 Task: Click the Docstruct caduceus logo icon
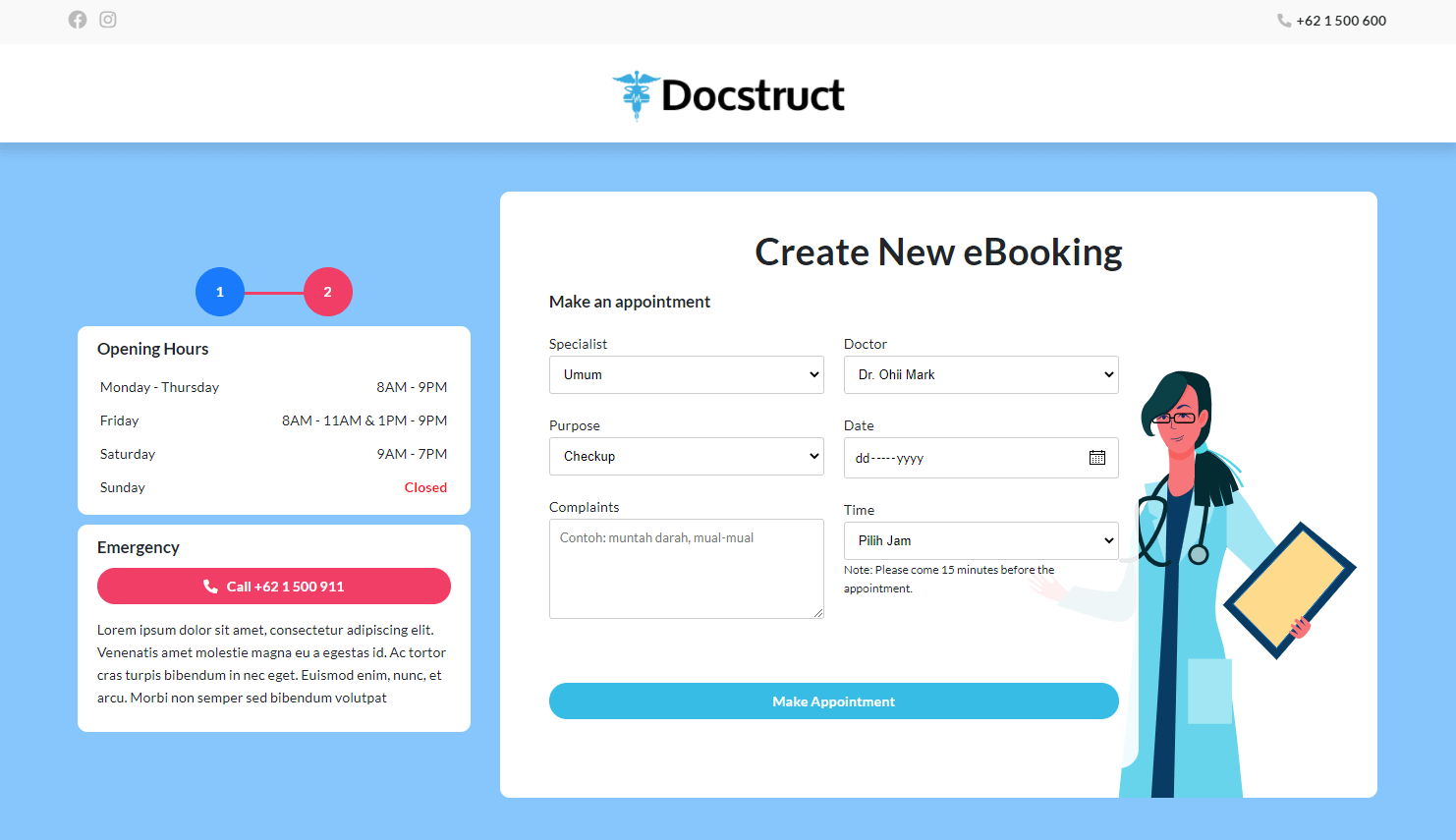(637, 95)
